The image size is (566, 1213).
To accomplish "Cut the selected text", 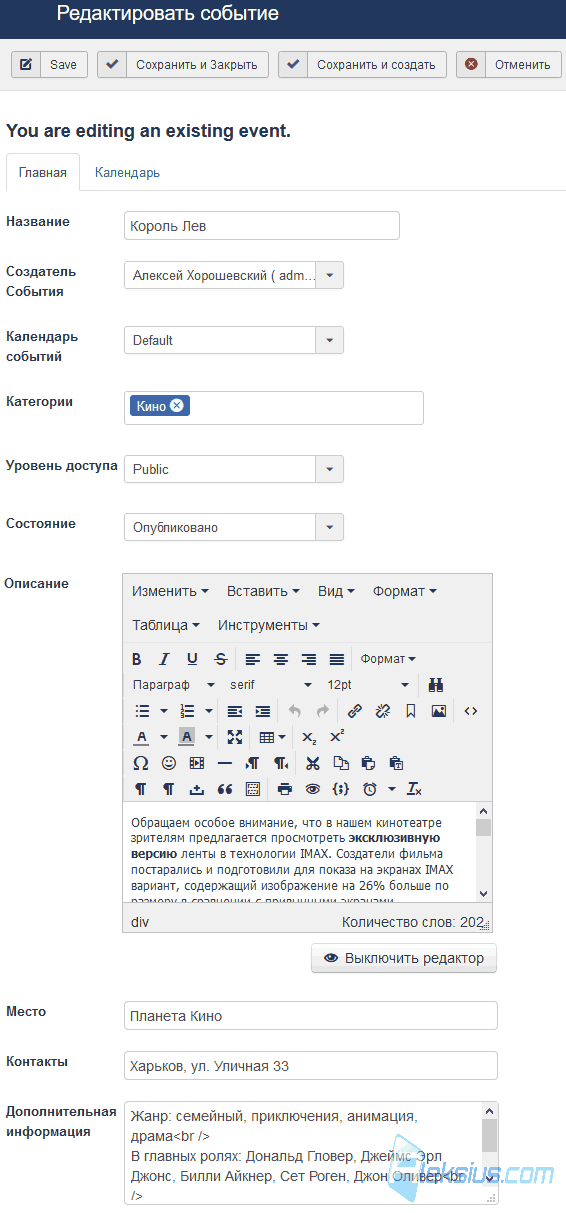I will tap(313, 763).
